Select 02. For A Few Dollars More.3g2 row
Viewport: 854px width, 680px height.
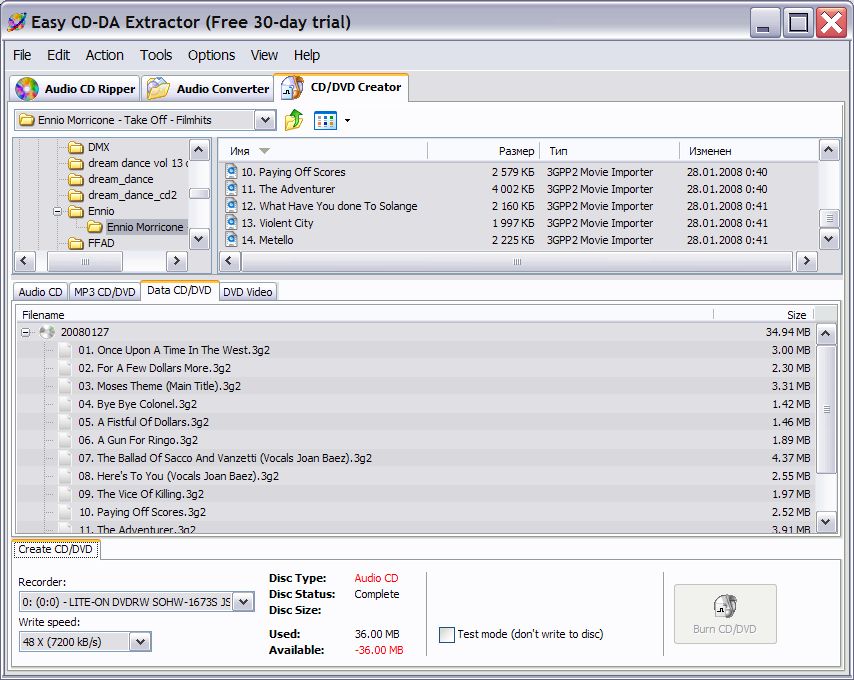[415, 368]
